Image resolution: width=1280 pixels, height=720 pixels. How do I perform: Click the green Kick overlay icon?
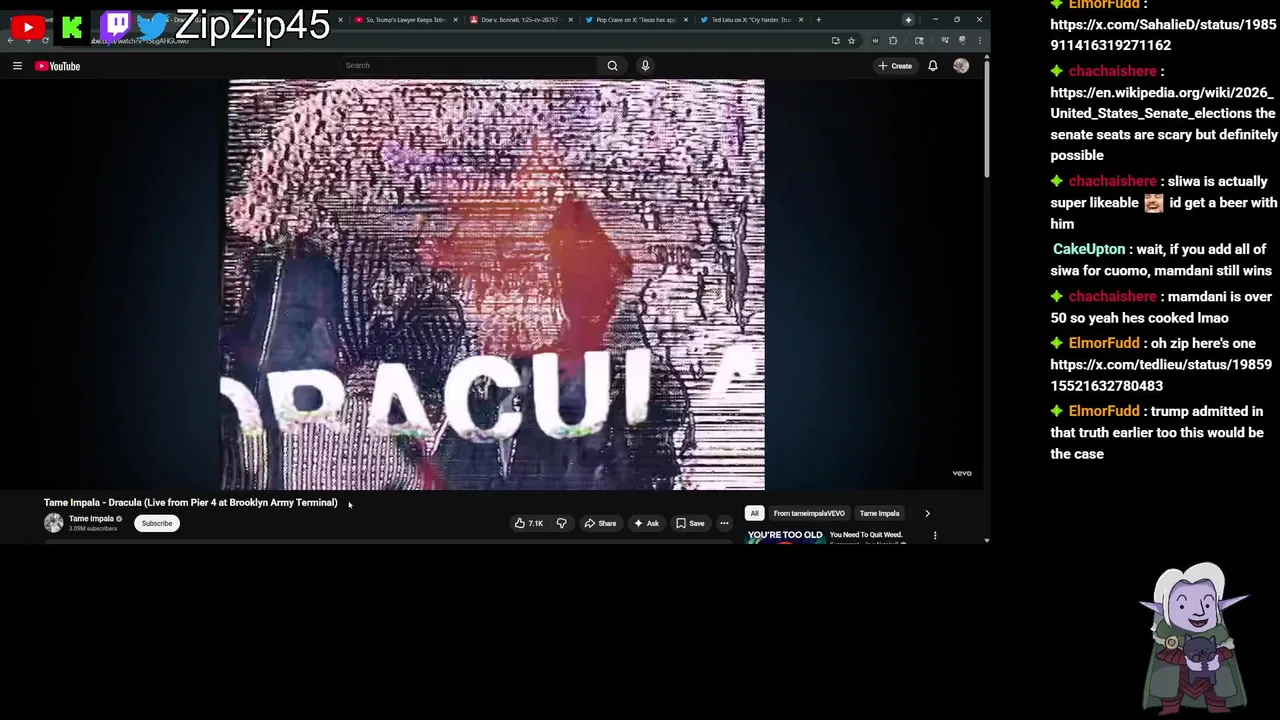tap(72, 28)
